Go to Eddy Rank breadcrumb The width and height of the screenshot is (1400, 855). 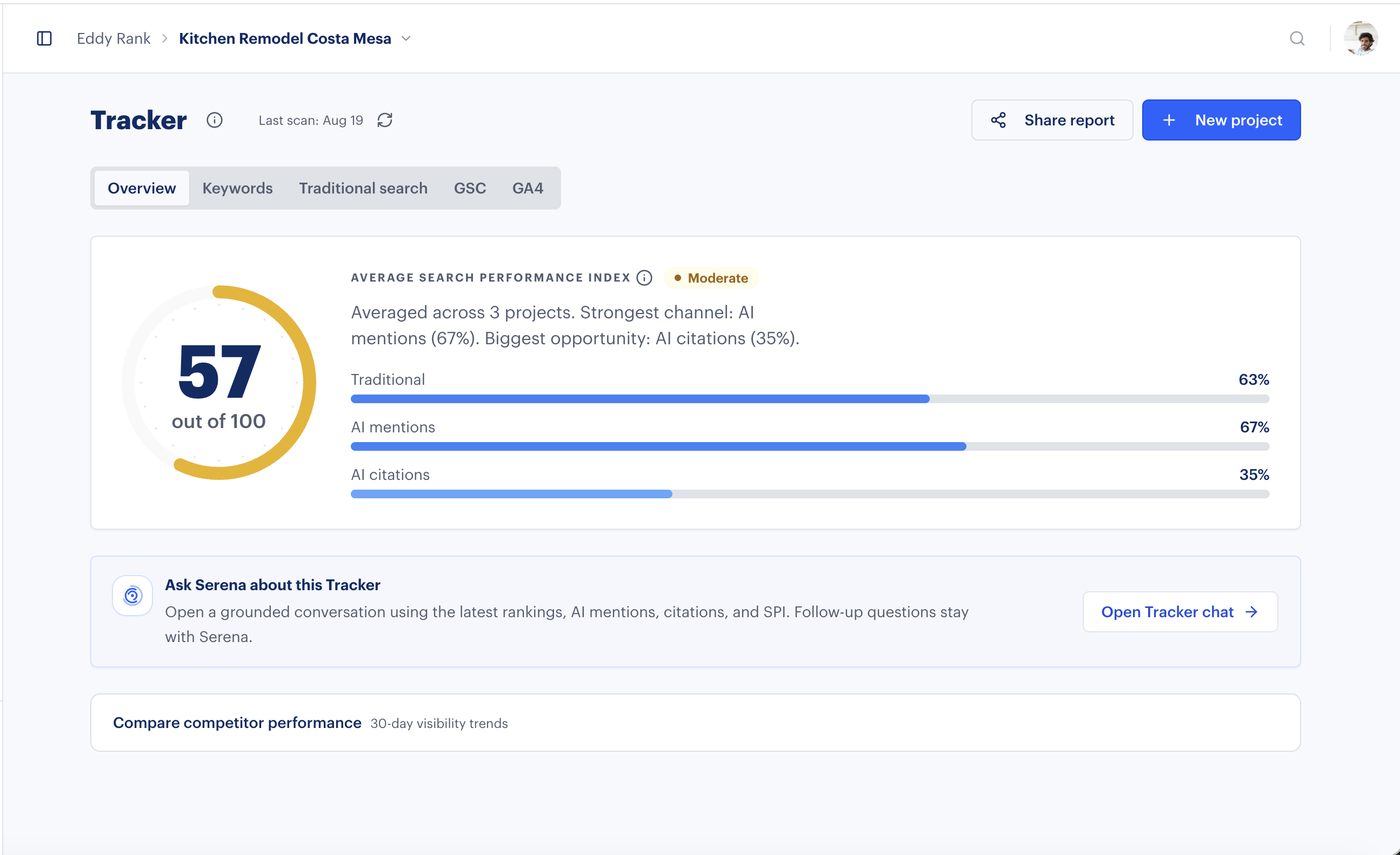[x=114, y=38]
